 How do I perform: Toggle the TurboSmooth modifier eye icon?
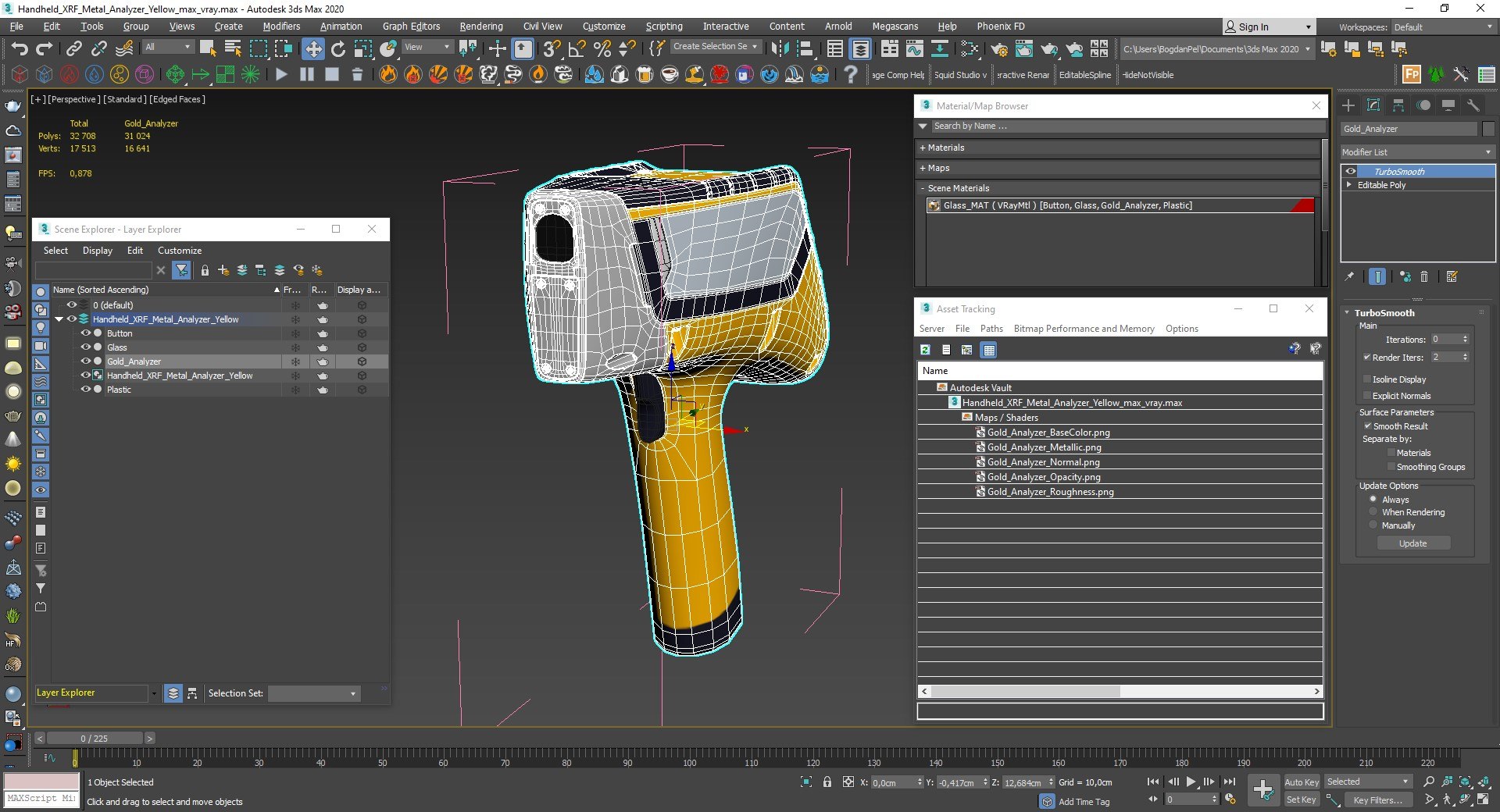click(x=1351, y=172)
